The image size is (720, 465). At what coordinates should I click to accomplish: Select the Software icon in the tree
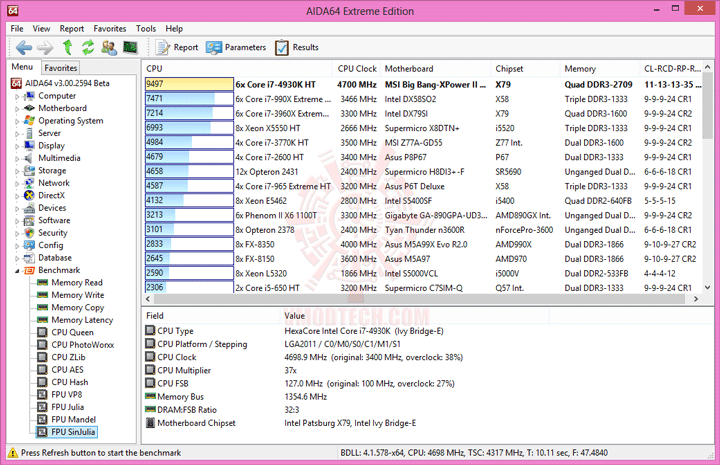[29, 220]
